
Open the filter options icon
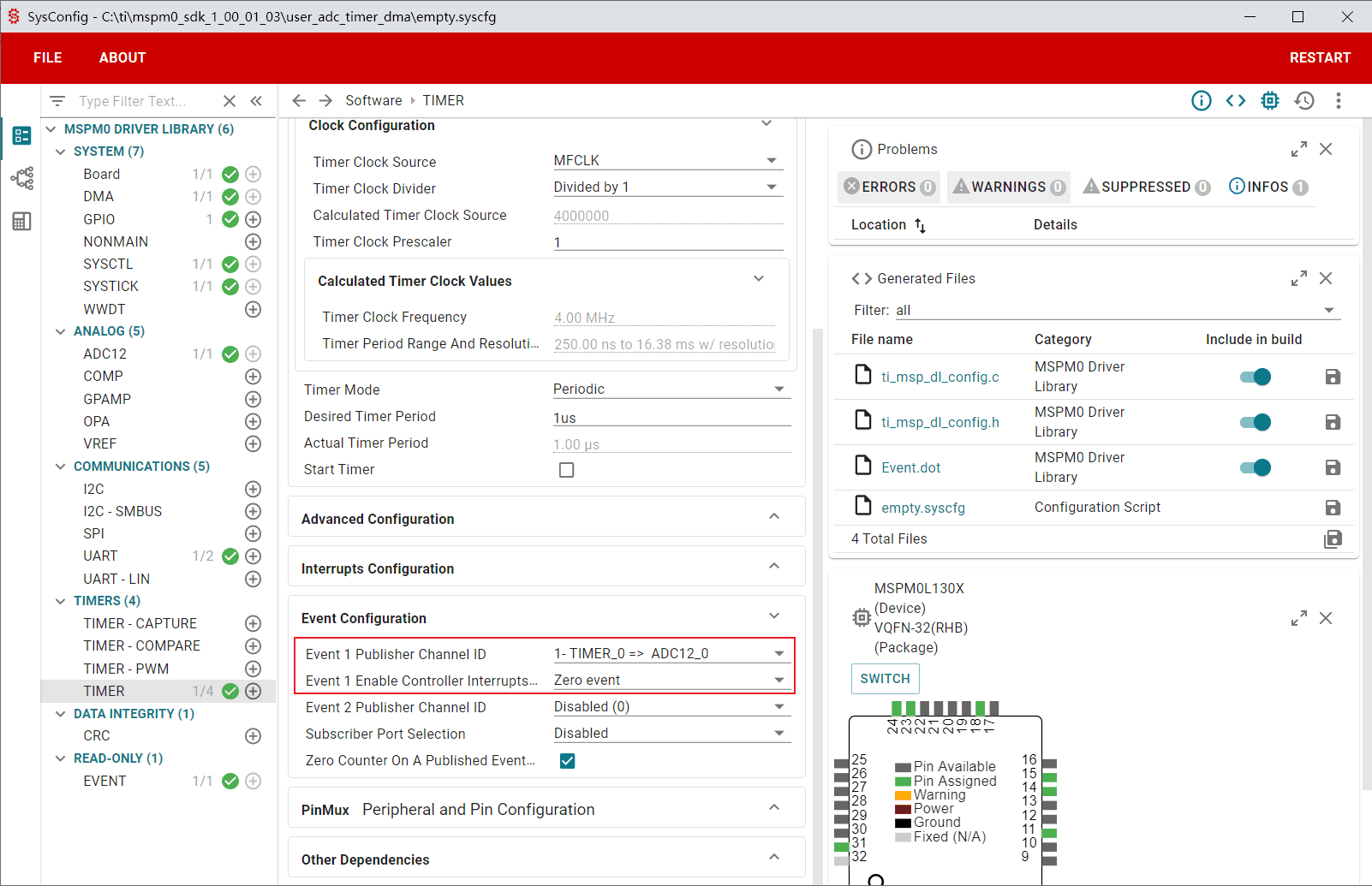57,101
